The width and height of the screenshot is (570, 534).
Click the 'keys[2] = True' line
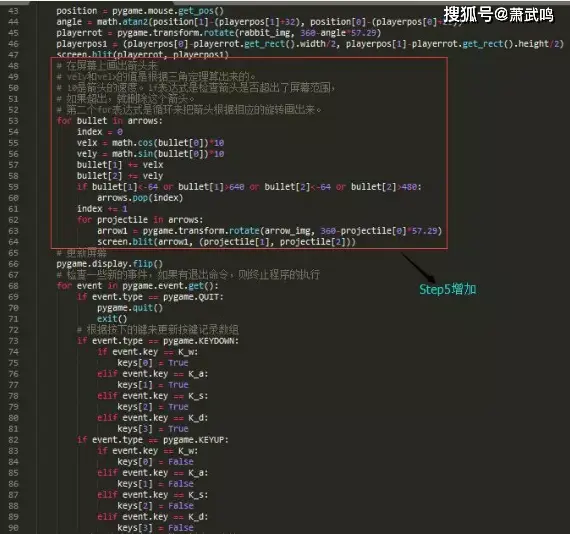tap(153, 407)
